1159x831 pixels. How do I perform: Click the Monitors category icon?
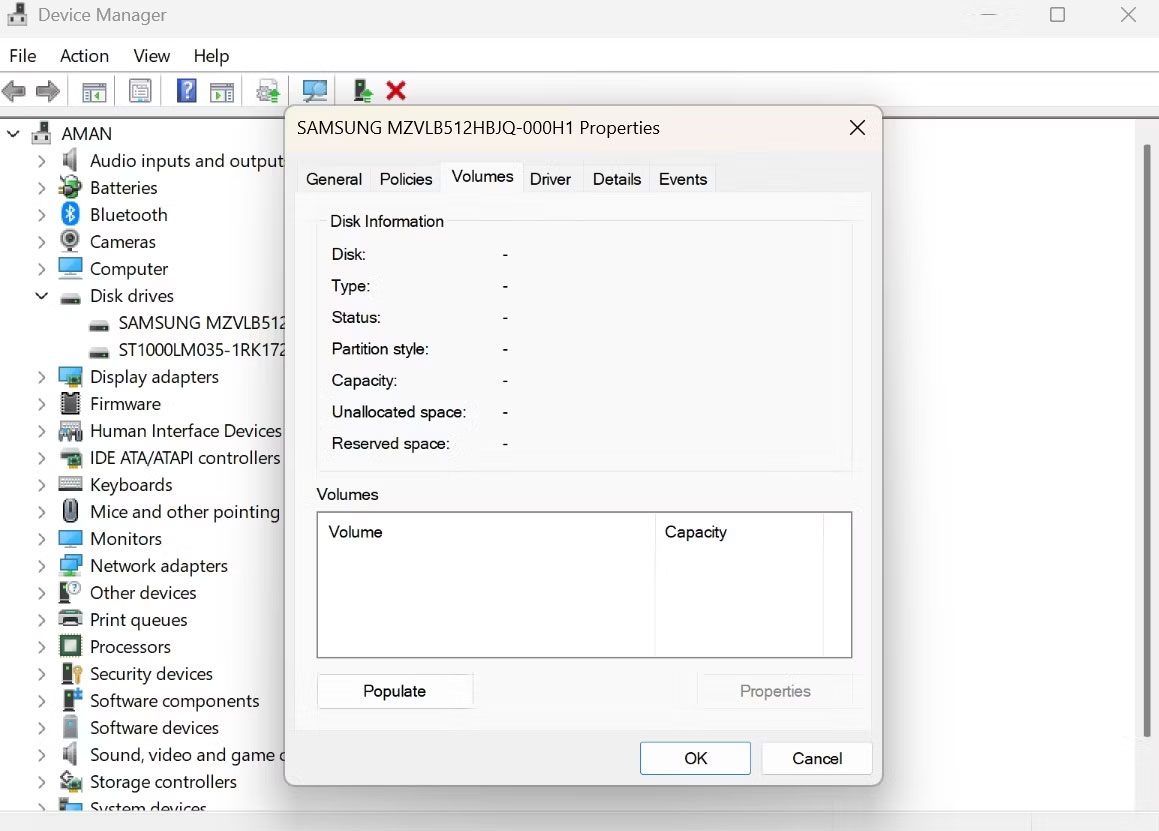[x=70, y=538]
